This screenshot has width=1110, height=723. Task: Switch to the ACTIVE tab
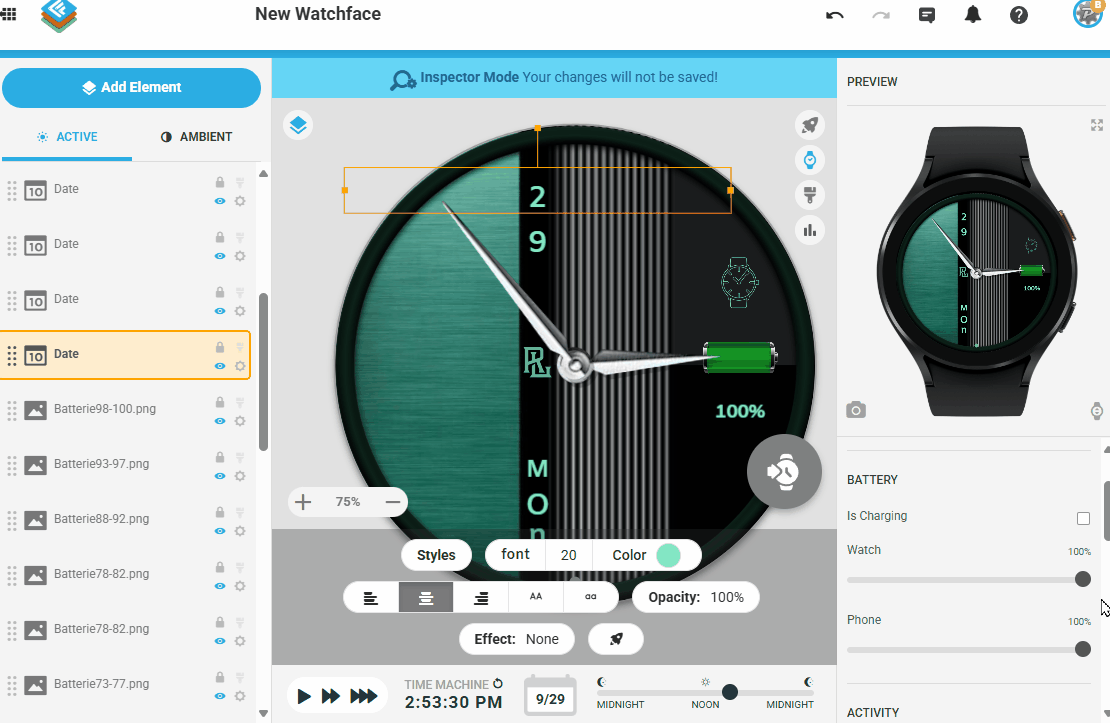point(67,137)
